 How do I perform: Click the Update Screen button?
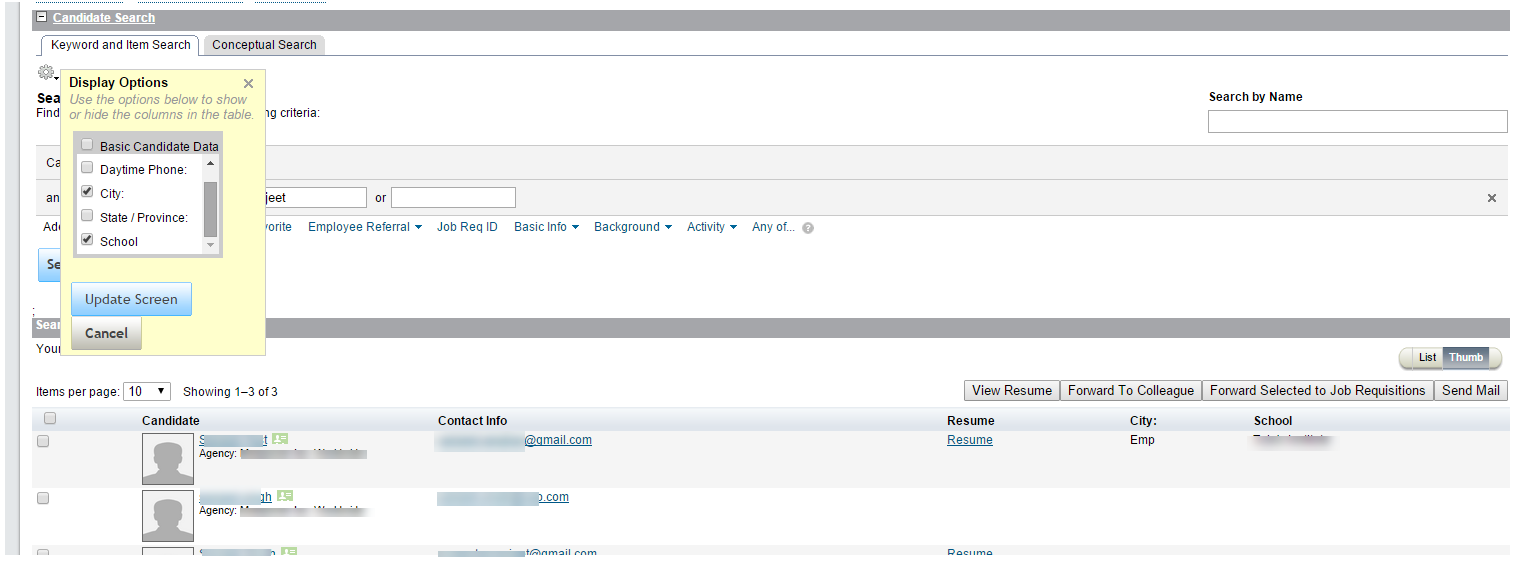point(131,299)
